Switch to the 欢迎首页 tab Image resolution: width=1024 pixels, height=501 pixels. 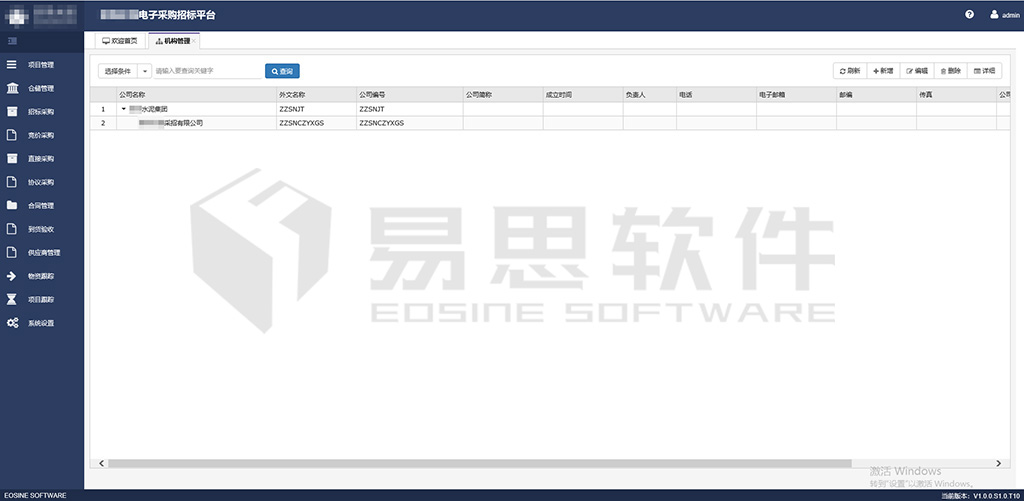[x=120, y=41]
